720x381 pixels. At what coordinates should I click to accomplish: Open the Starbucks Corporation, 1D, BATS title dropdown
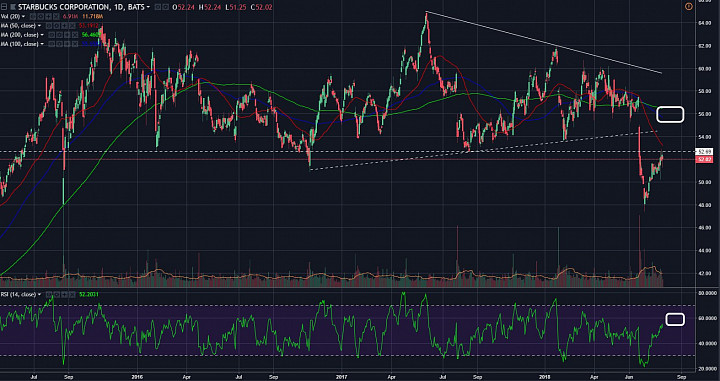coord(148,7)
